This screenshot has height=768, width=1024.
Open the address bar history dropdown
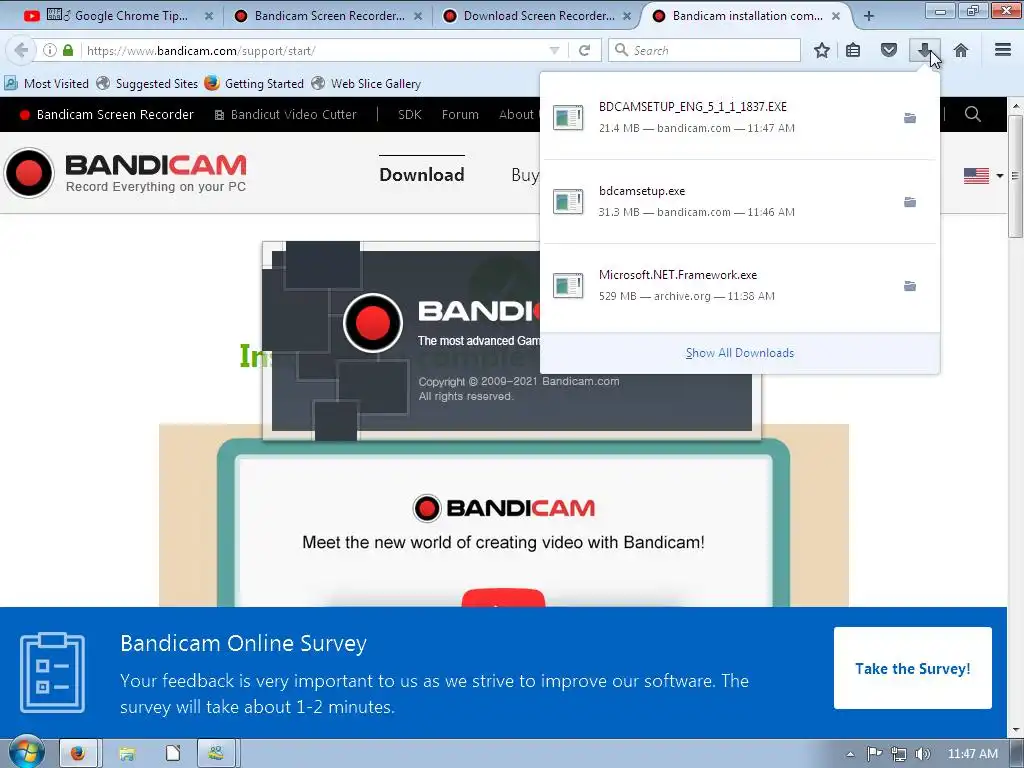click(x=554, y=50)
